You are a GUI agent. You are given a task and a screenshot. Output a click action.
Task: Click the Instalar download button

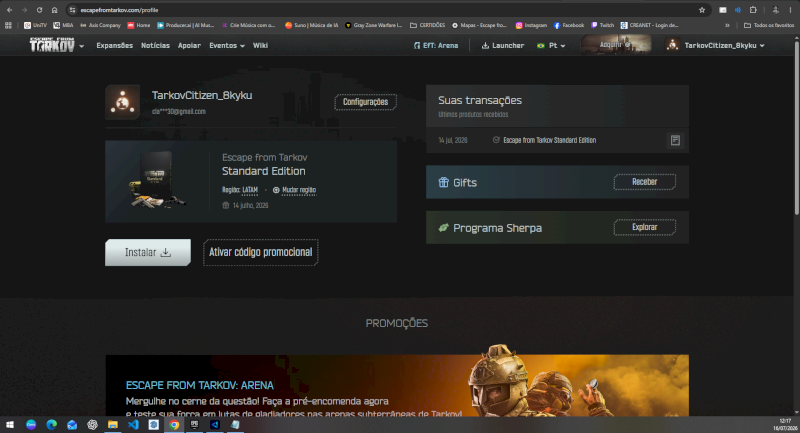148,252
